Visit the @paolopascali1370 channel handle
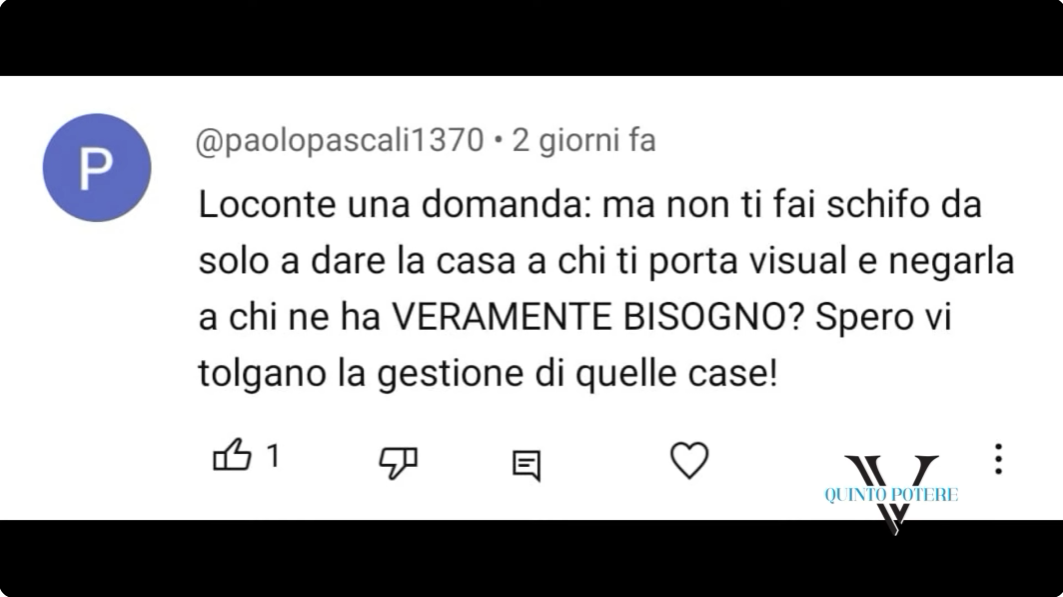This screenshot has width=1063, height=597. click(x=340, y=141)
